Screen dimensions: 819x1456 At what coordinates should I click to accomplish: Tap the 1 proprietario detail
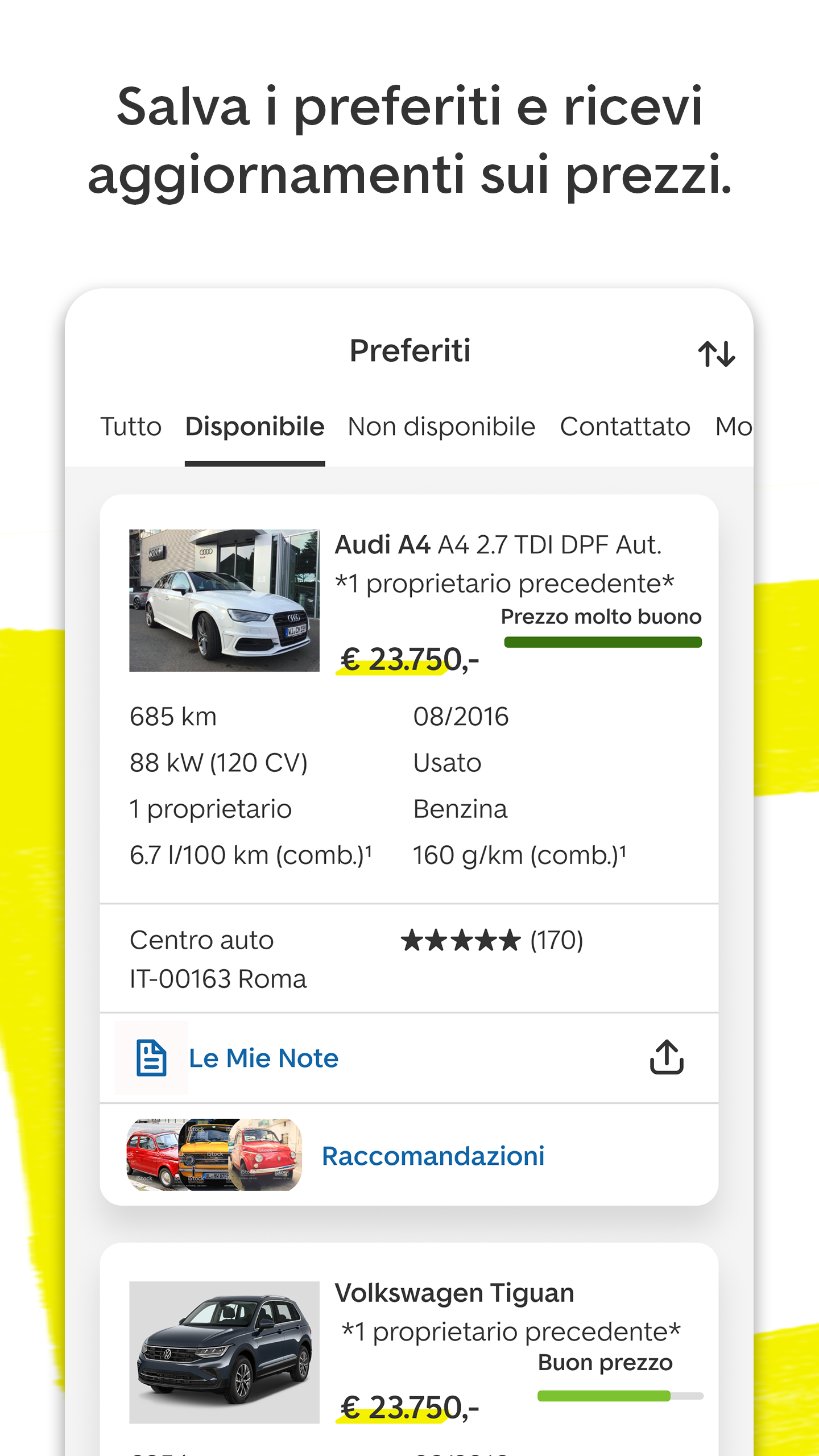click(x=210, y=809)
